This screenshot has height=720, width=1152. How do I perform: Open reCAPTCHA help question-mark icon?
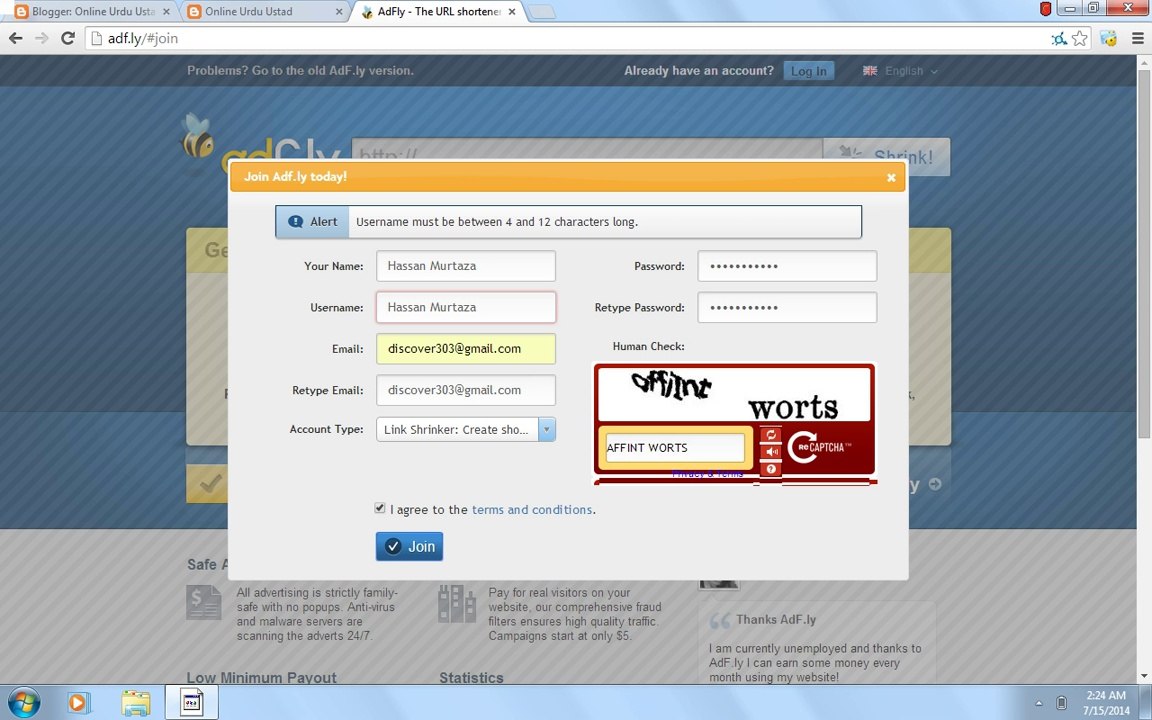tap(771, 469)
